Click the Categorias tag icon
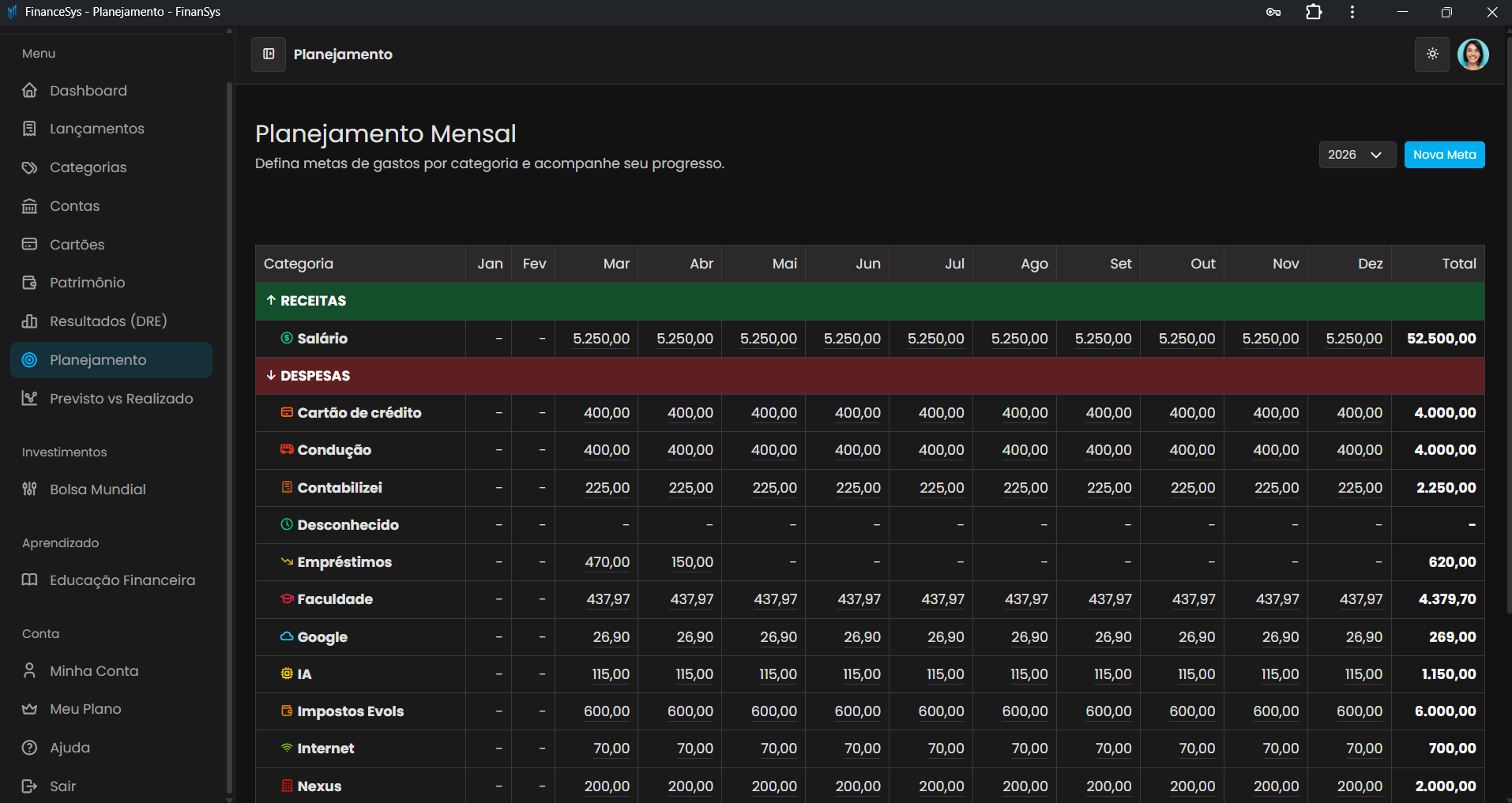 (x=30, y=167)
